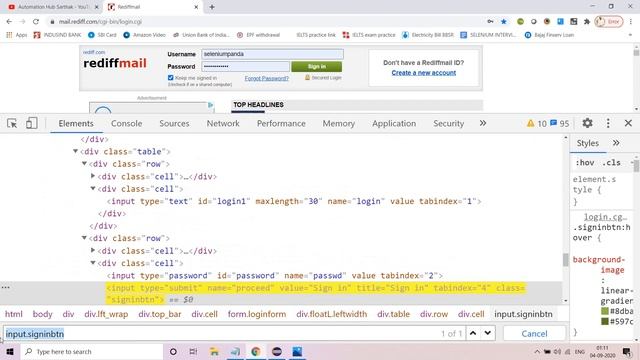
Task: Open the Security tab
Action: [x=449, y=123]
